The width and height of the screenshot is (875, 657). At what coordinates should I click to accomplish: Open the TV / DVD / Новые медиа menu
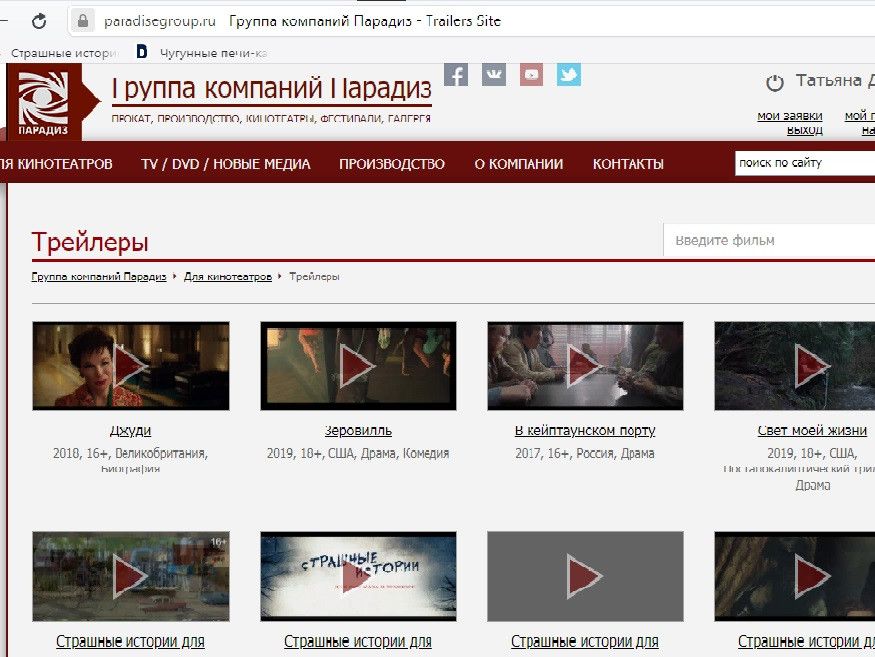(226, 164)
